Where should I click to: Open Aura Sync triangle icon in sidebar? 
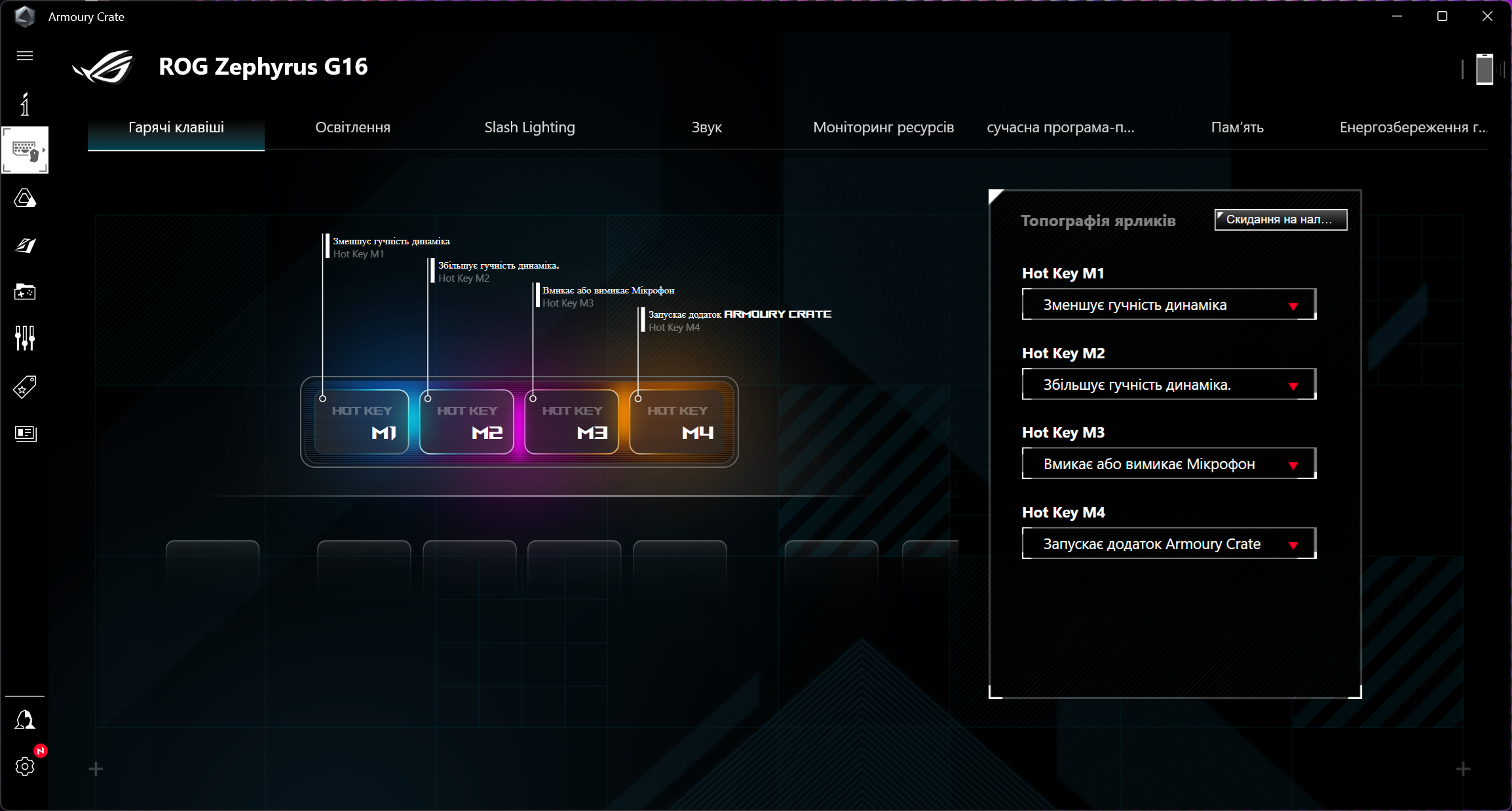click(25, 198)
